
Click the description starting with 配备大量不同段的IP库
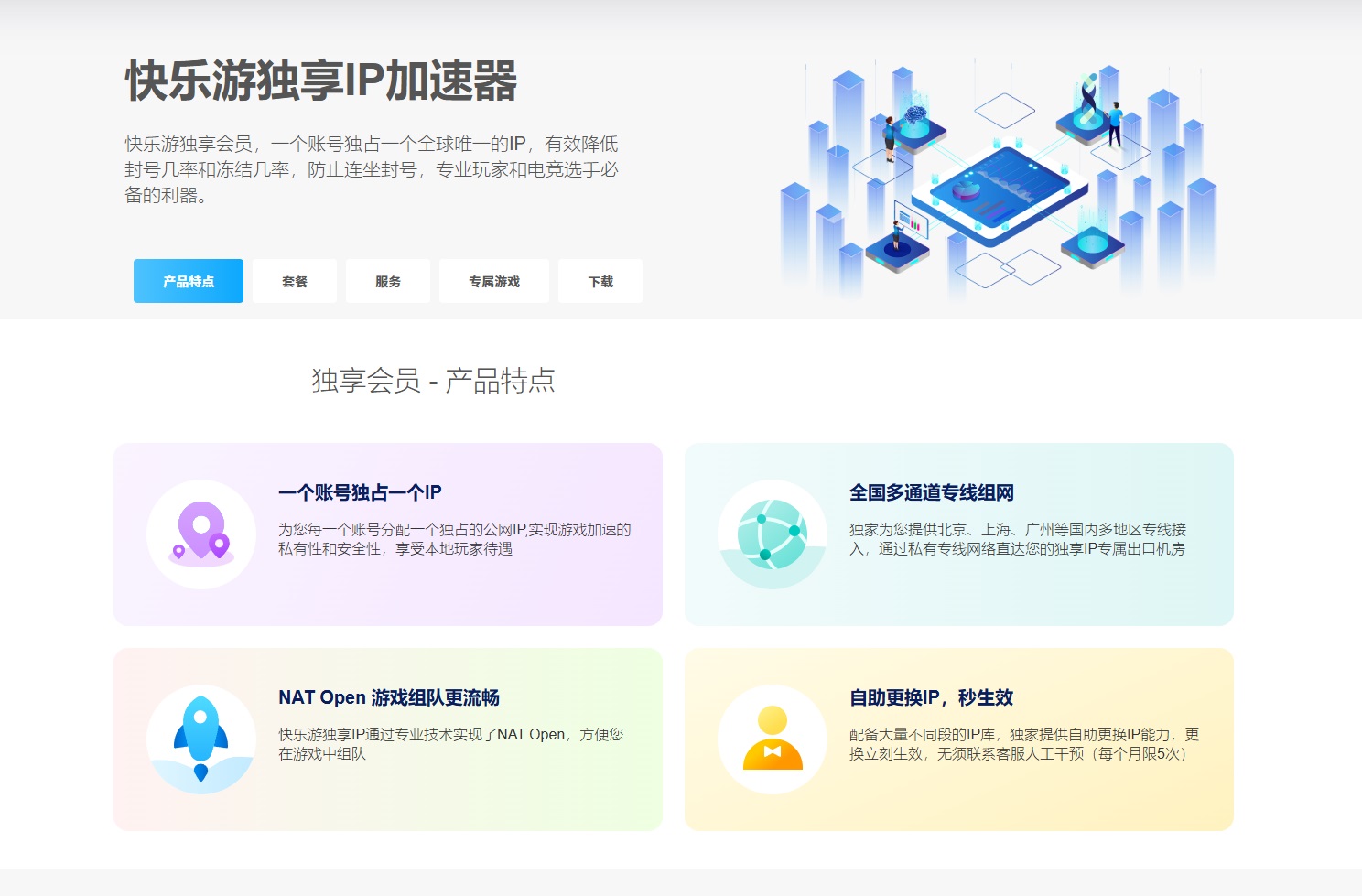pyautogui.click(x=1024, y=744)
